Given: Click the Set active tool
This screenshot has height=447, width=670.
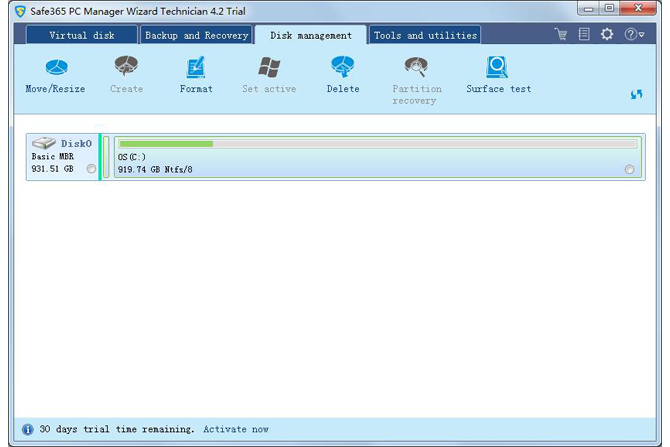Looking at the screenshot, I should point(269,75).
